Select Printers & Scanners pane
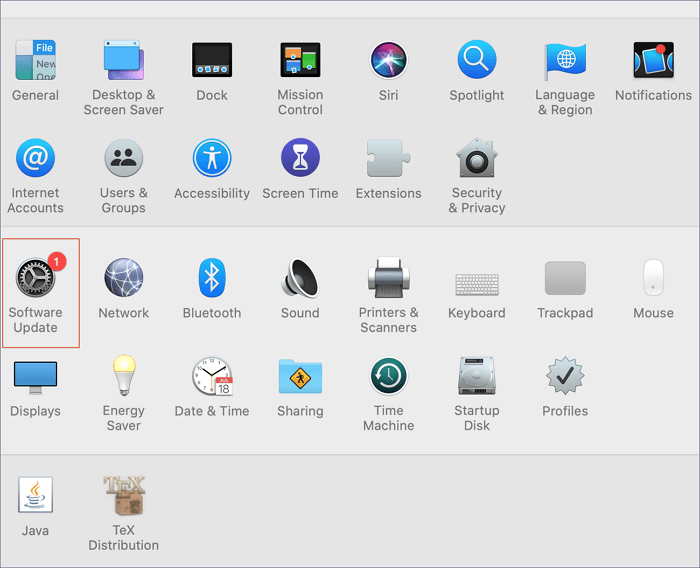Image resolution: width=700 pixels, height=568 pixels. 388,278
